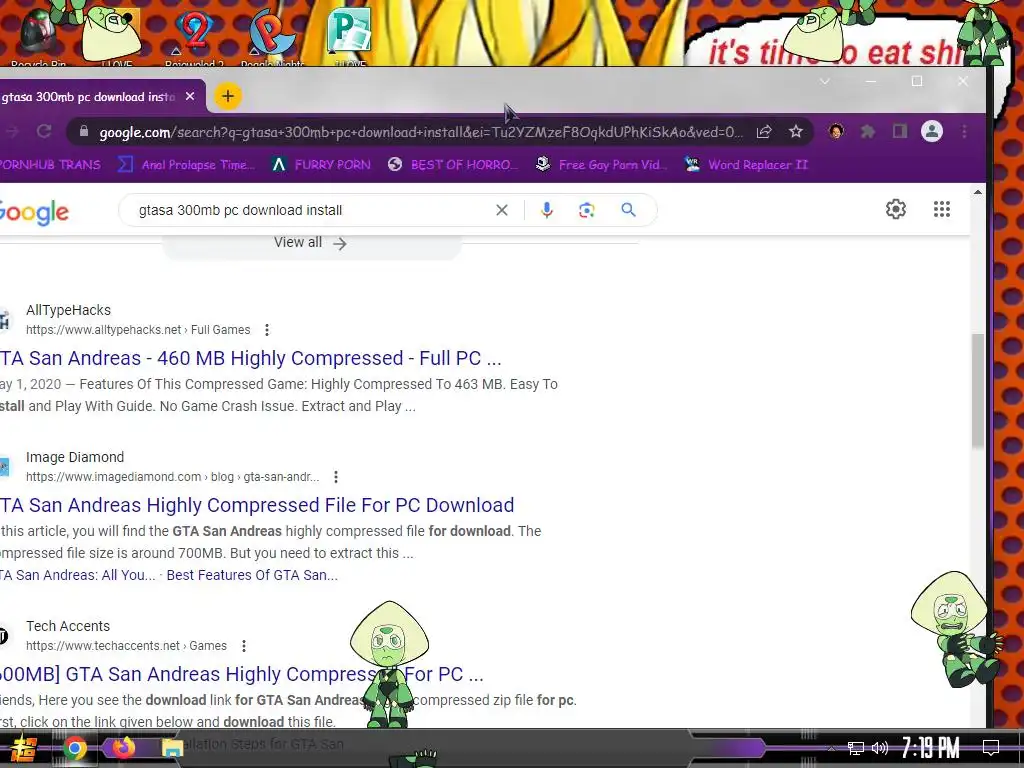Click the blue magnifier search button

tap(628, 210)
